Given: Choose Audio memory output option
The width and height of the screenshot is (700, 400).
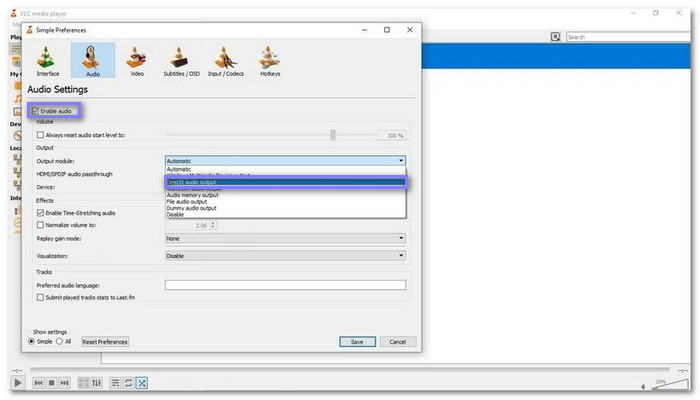Looking at the screenshot, I should point(285,195).
